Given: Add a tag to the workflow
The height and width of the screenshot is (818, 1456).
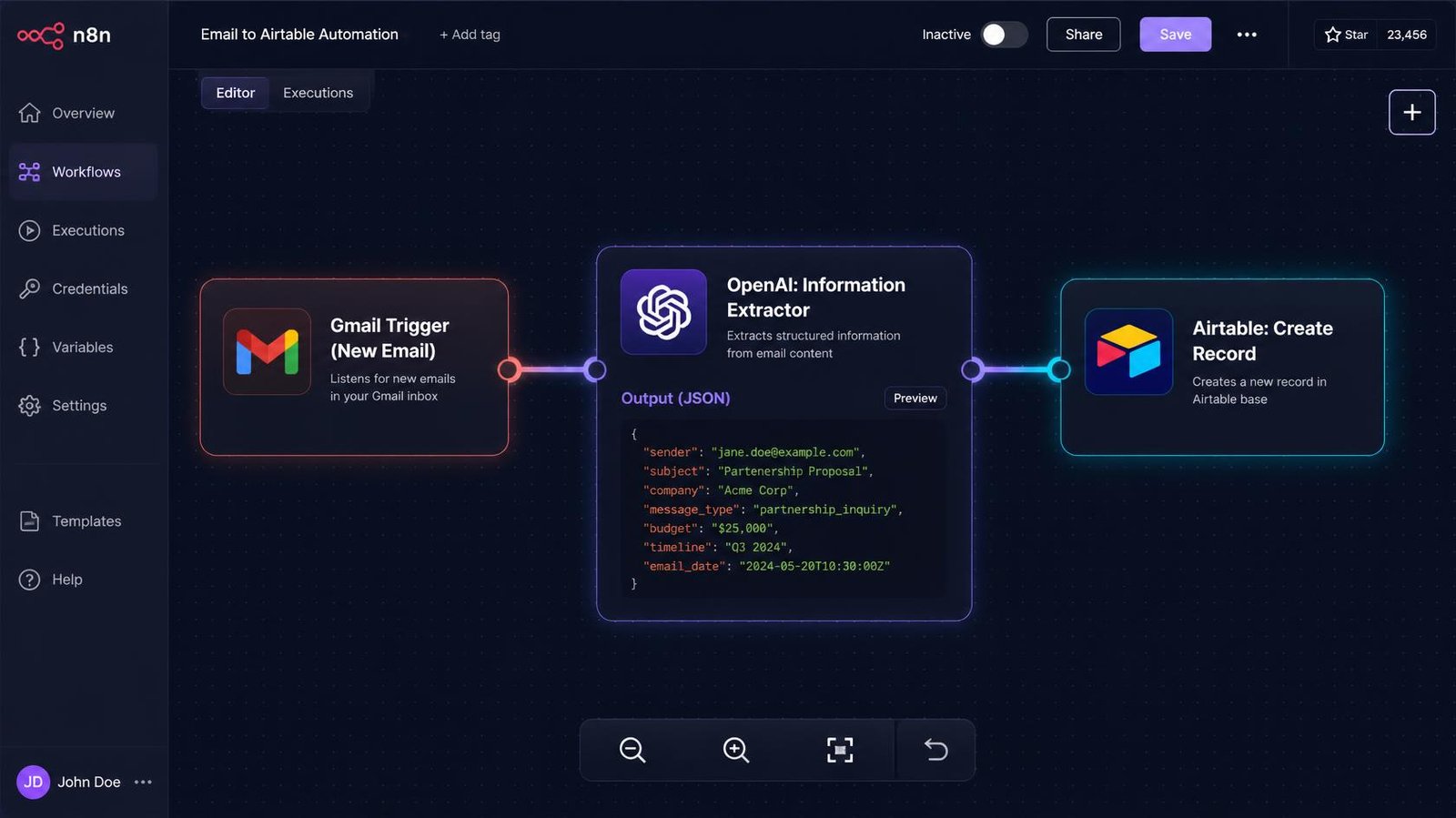Looking at the screenshot, I should (470, 35).
